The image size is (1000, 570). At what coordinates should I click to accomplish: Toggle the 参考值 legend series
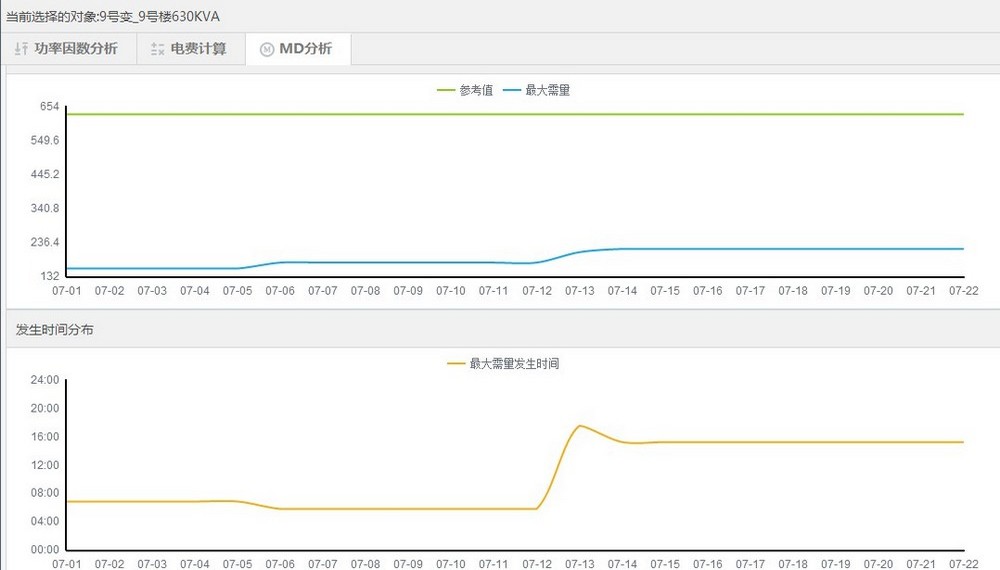pyautogui.click(x=476, y=90)
